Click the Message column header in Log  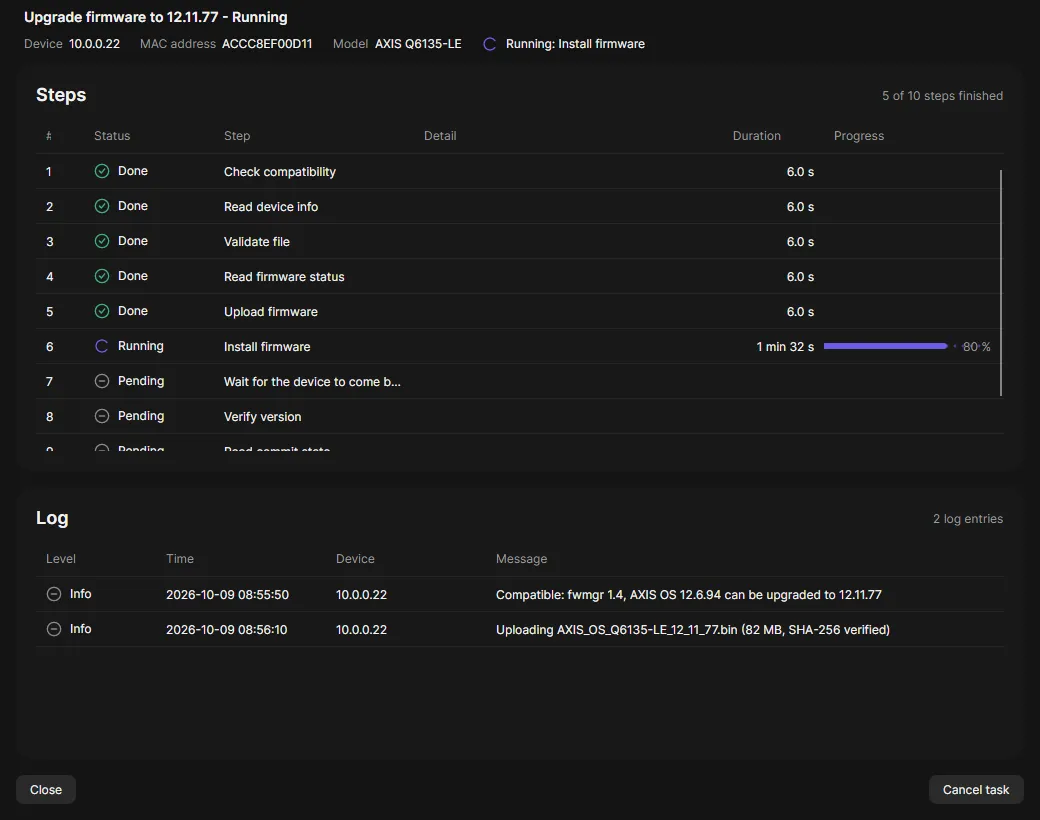pos(521,559)
